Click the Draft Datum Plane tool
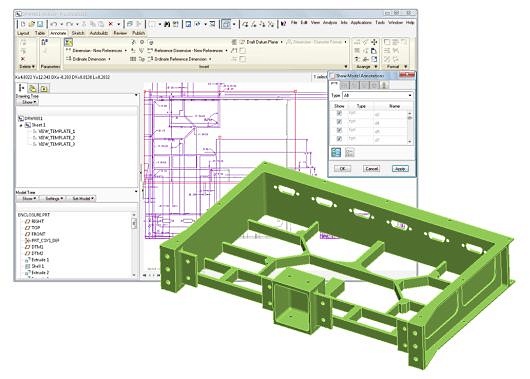Image resolution: width=530 pixels, height=379 pixels. [259, 42]
